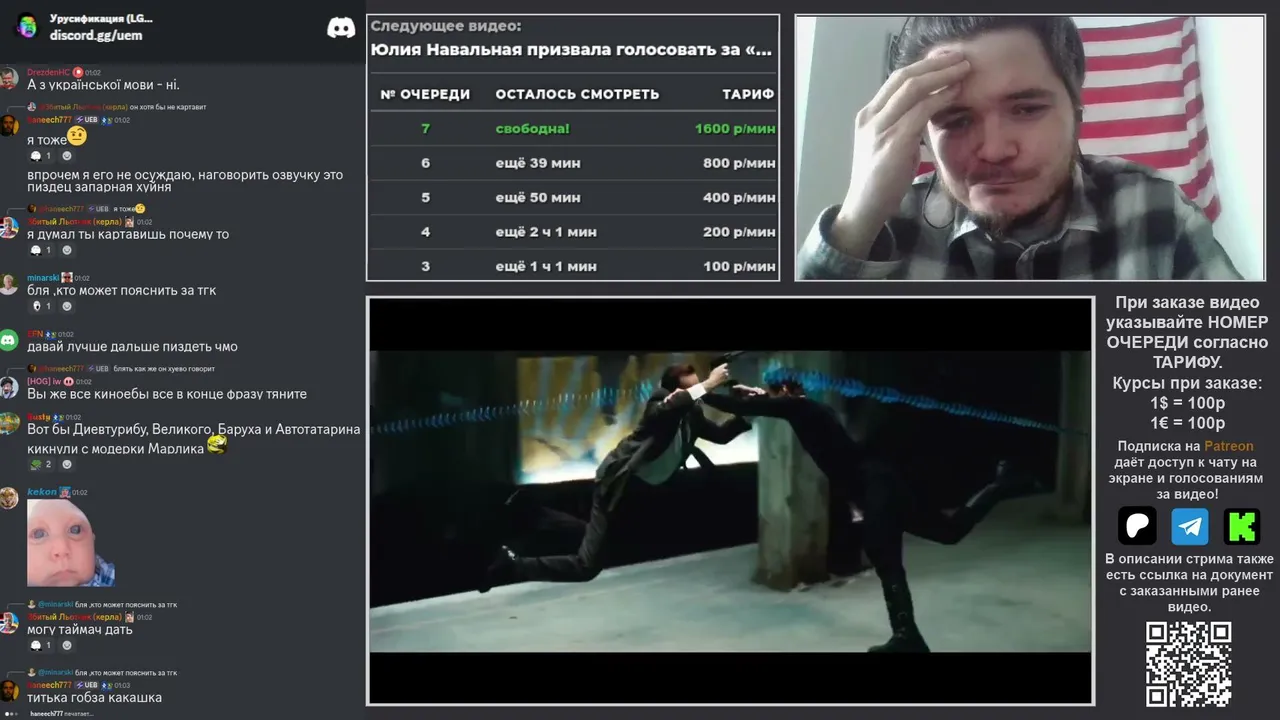Select queue row 5 'ещё 50 мин'
The image size is (1280, 720).
click(x=572, y=197)
